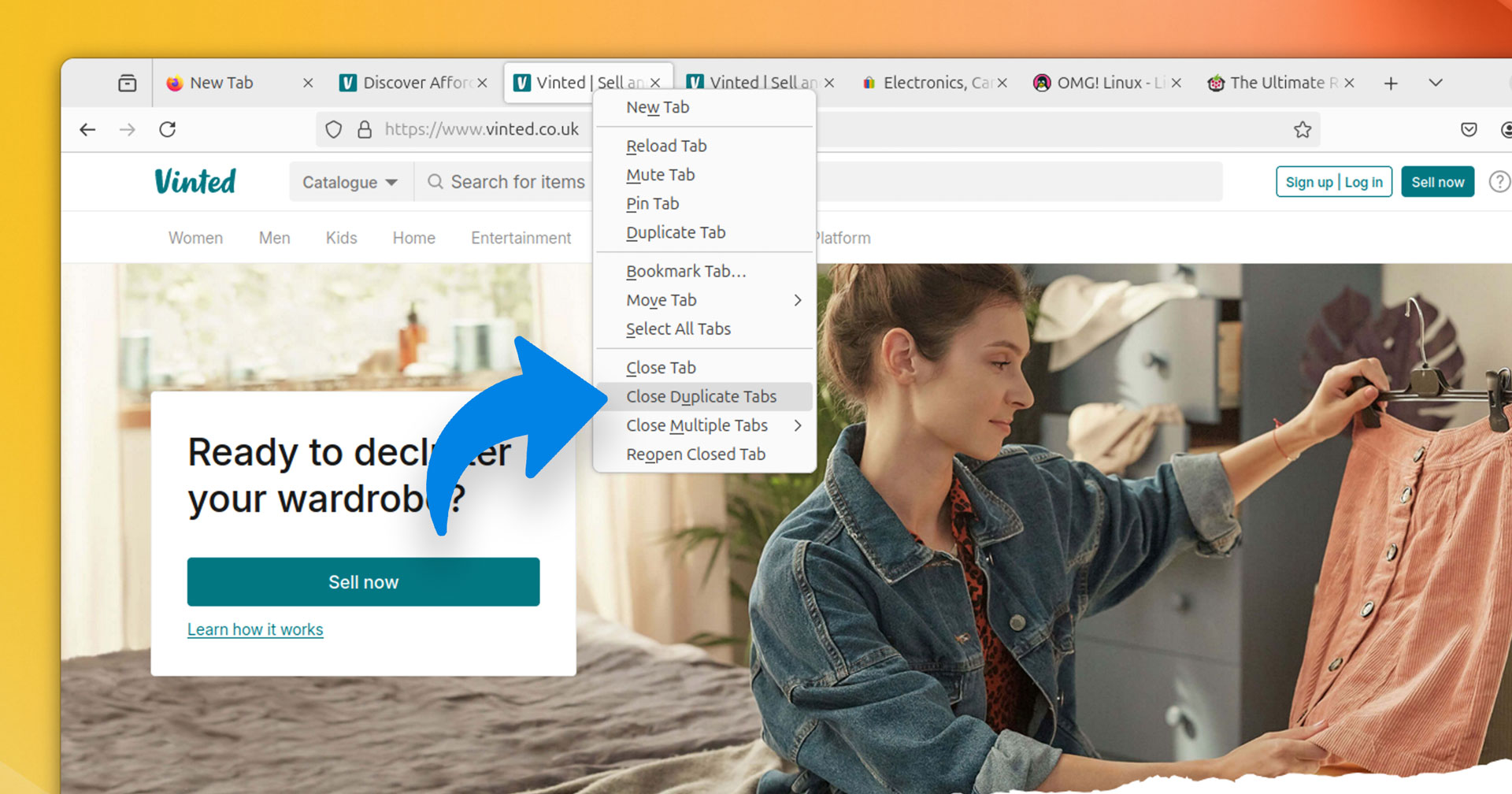This screenshot has height=794, width=1512.
Task: Open the list all tabs chevron
Action: [x=1436, y=83]
